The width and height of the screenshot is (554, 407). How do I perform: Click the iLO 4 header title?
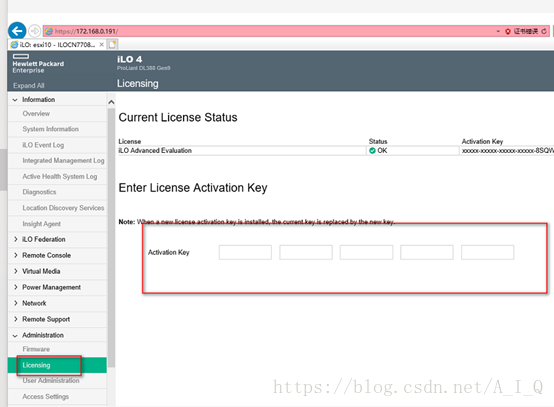(130, 59)
